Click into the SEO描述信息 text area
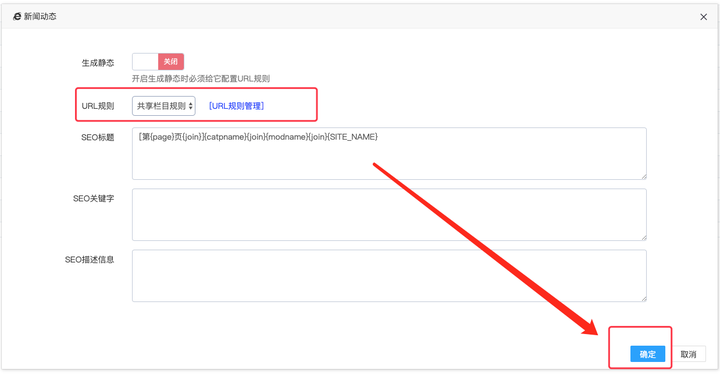 389,276
